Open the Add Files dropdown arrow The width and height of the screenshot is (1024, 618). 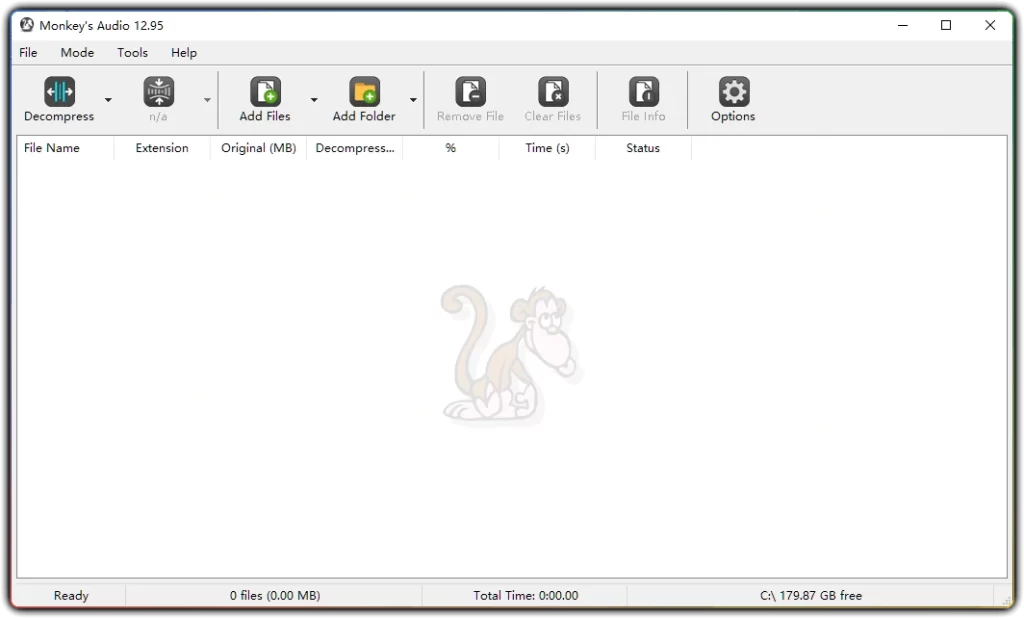314,100
